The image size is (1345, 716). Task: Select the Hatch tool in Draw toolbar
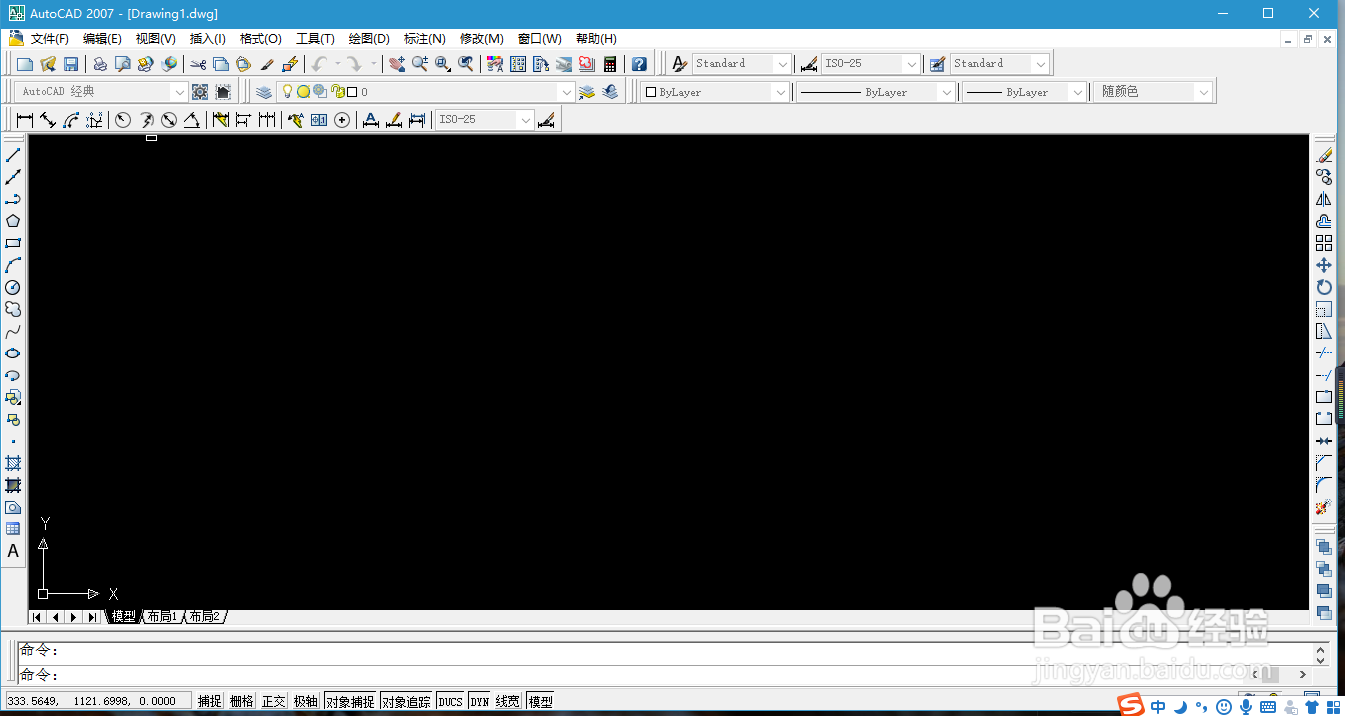pos(13,463)
